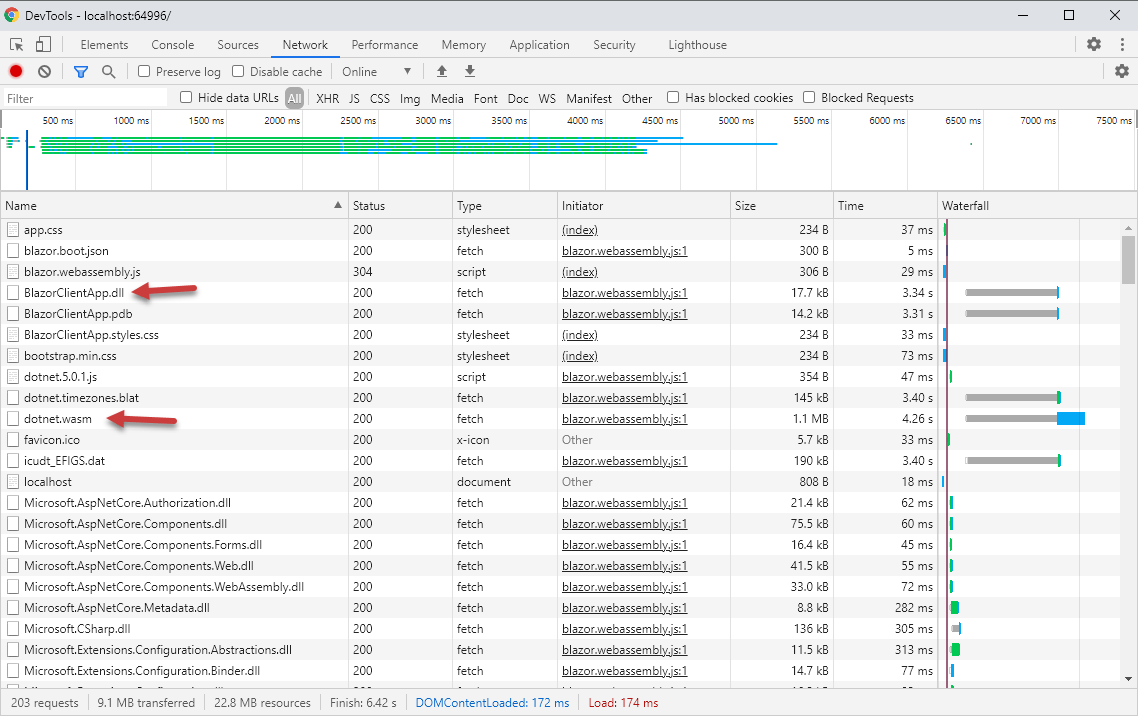Import a HAR file via the upload arrow
1138x716 pixels.
point(441,71)
